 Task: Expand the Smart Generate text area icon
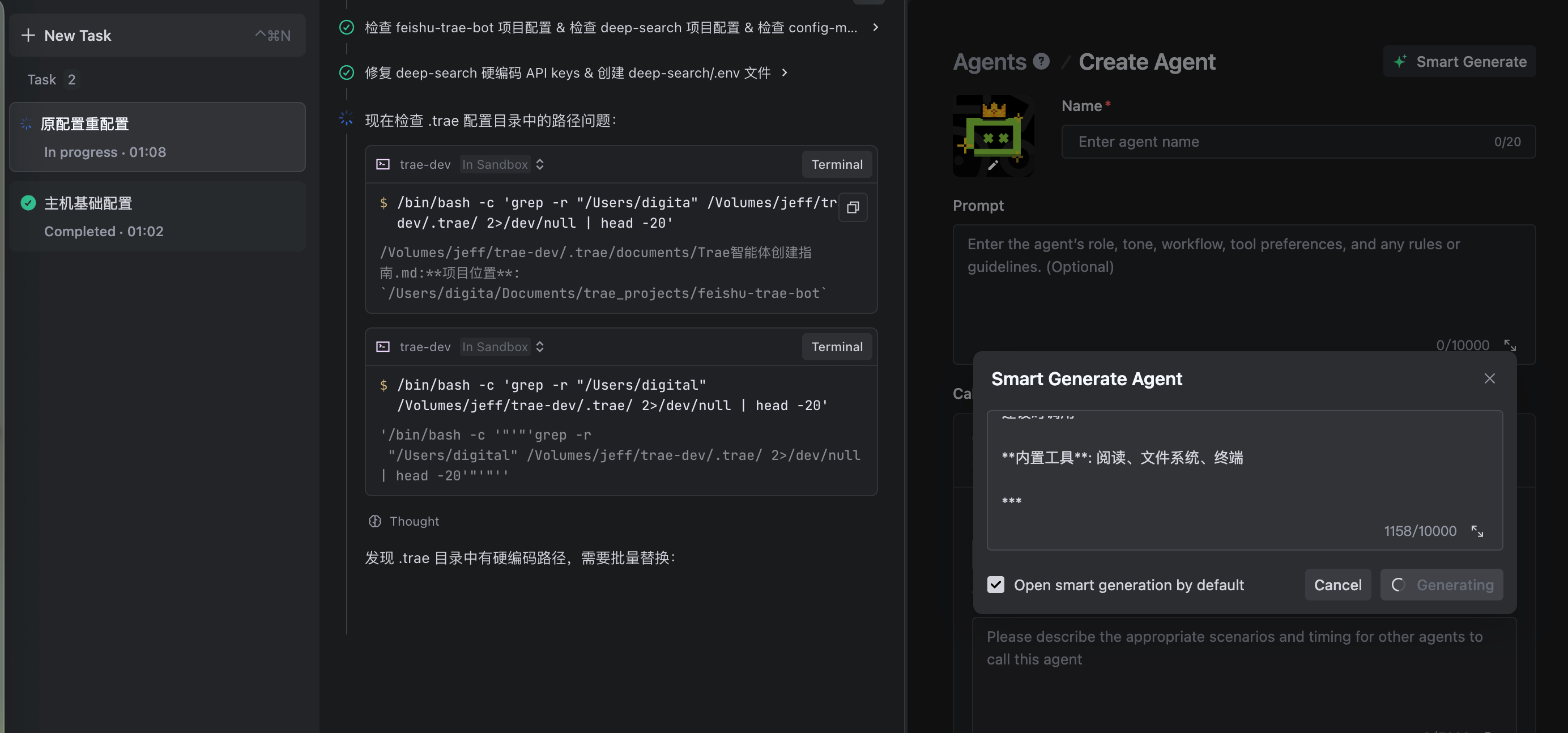click(1477, 531)
